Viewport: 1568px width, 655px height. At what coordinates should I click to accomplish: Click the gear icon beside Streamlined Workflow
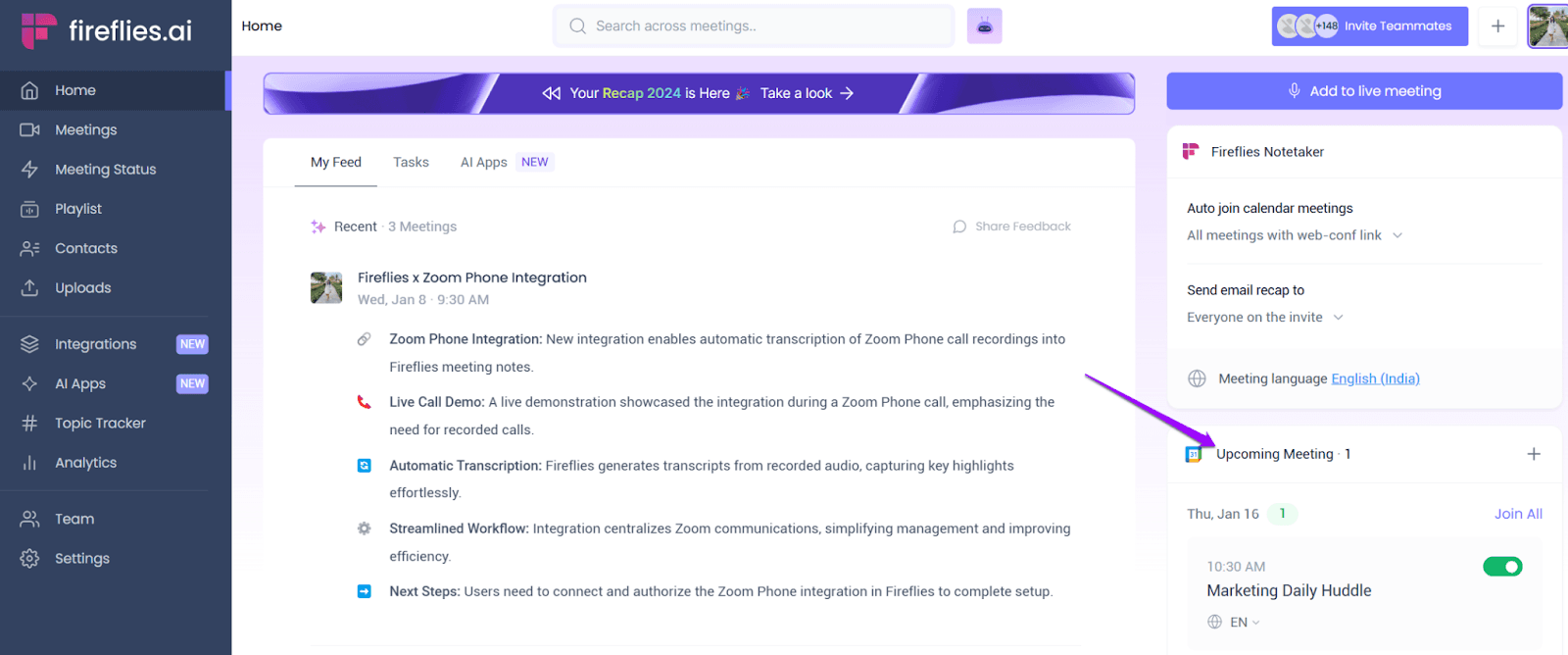coord(364,529)
